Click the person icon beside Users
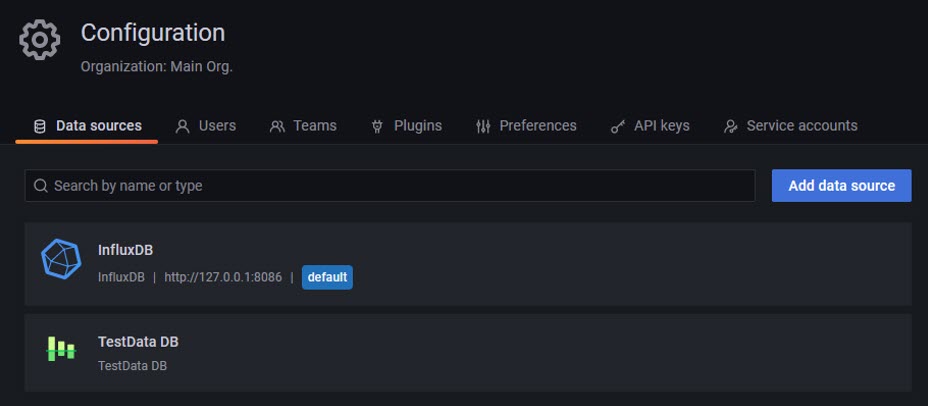The width and height of the screenshot is (928, 406). coord(183,126)
